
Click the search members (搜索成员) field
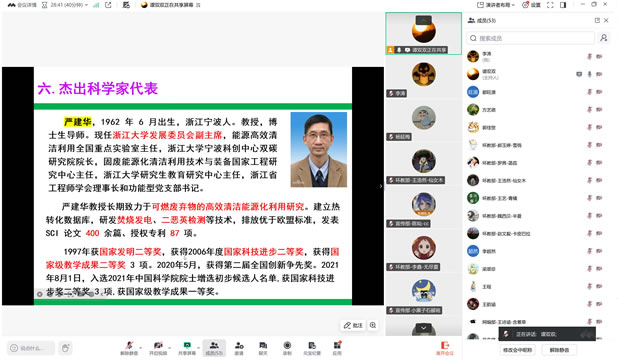coord(531,38)
